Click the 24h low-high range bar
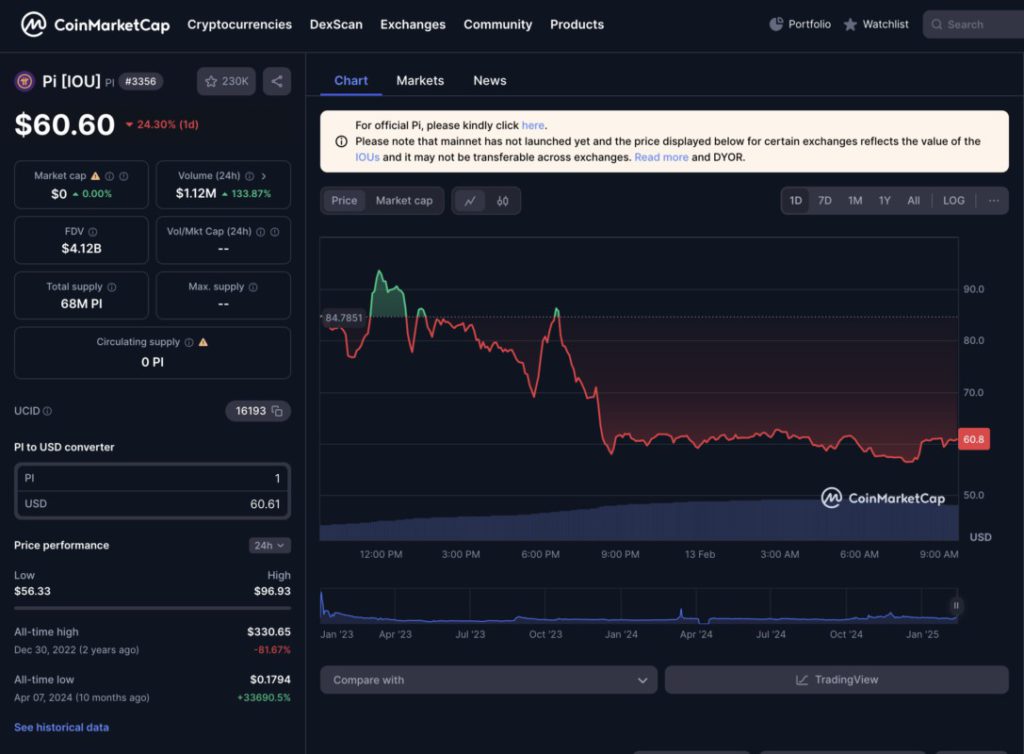Screen dimensions: 1024x754 pos(152,608)
